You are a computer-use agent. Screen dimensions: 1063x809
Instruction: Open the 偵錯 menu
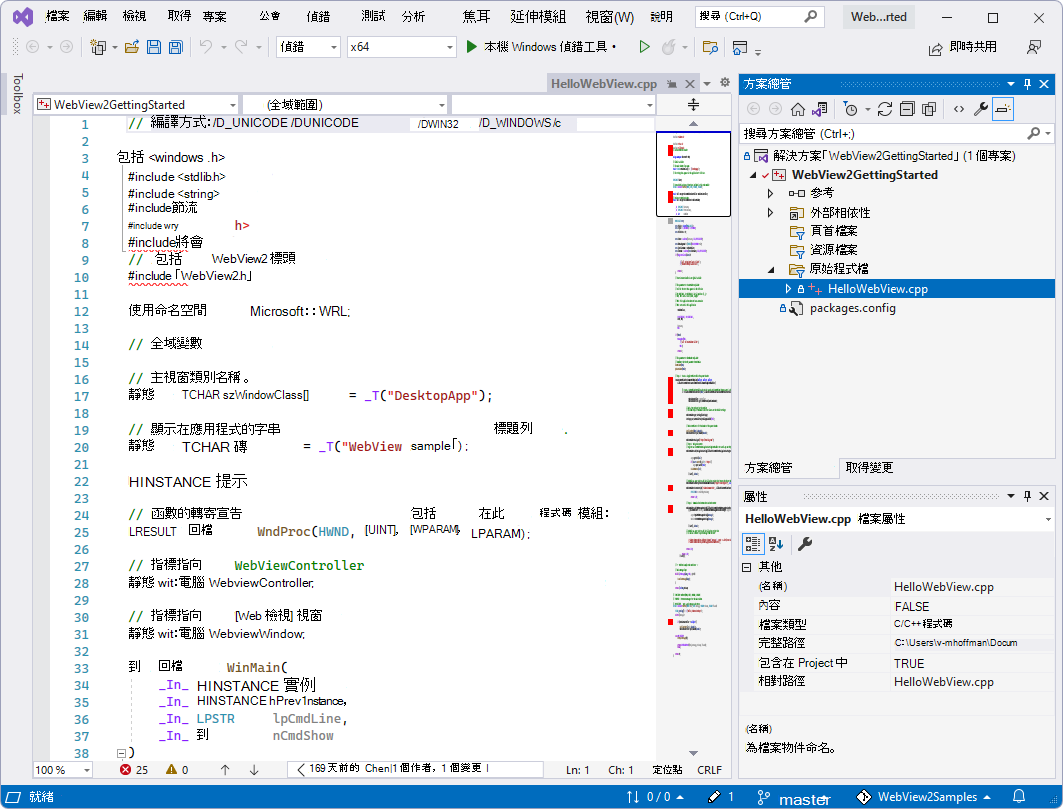(x=319, y=16)
